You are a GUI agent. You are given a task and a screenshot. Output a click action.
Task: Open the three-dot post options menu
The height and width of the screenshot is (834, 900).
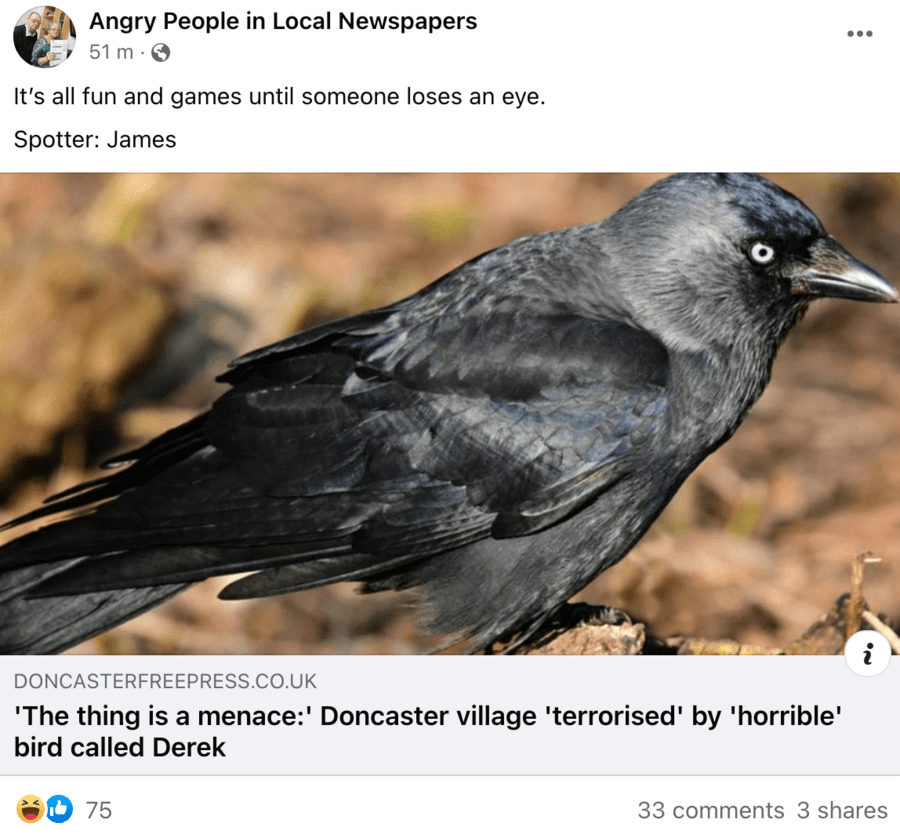pyautogui.click(x=859, y=34)
